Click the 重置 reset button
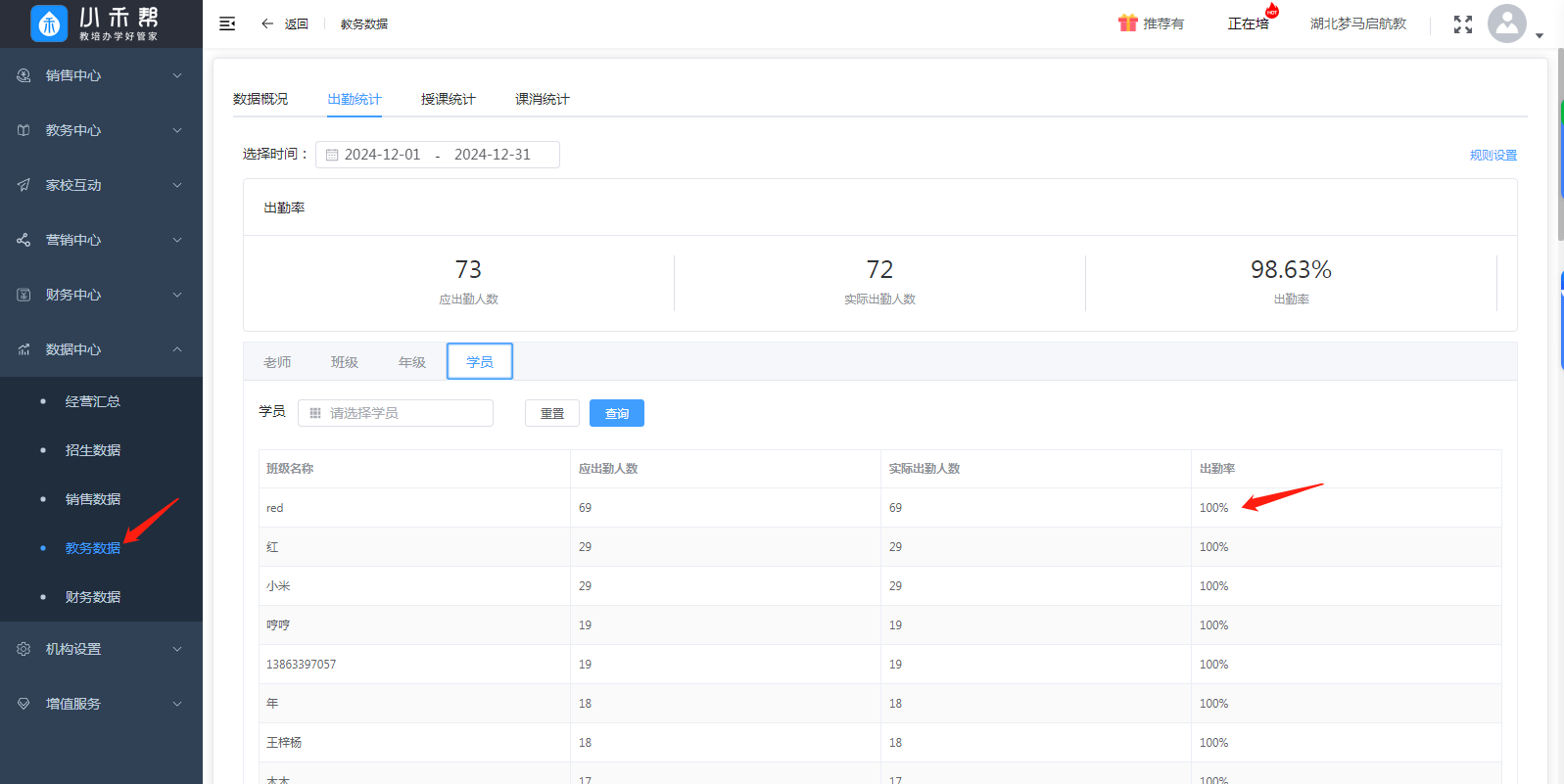The width and height of the screenshot is (1564, 784). click(552, 413)
